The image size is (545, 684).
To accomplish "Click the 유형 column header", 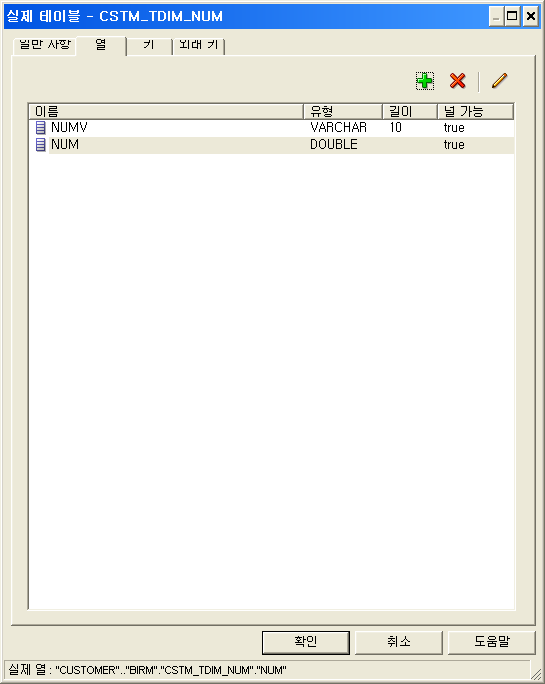I will click(343, 112).
